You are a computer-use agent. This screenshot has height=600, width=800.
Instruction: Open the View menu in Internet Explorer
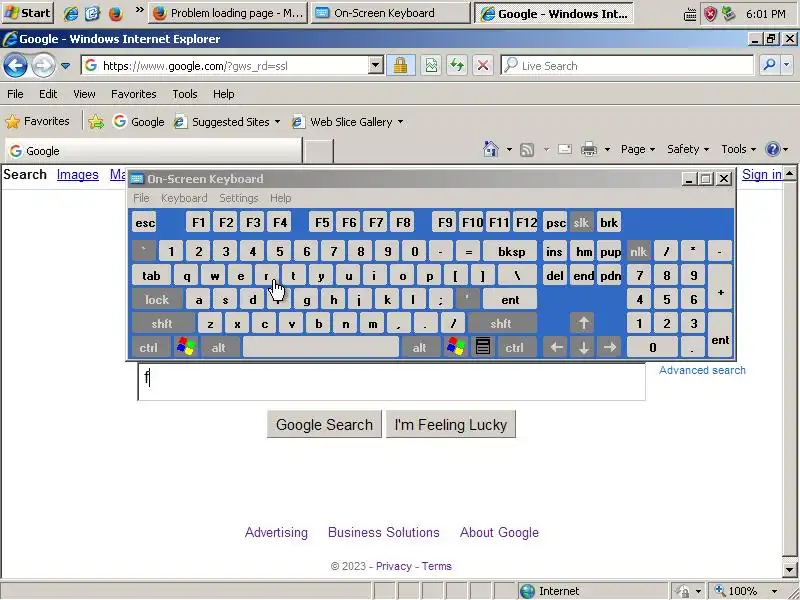[84, 94]
